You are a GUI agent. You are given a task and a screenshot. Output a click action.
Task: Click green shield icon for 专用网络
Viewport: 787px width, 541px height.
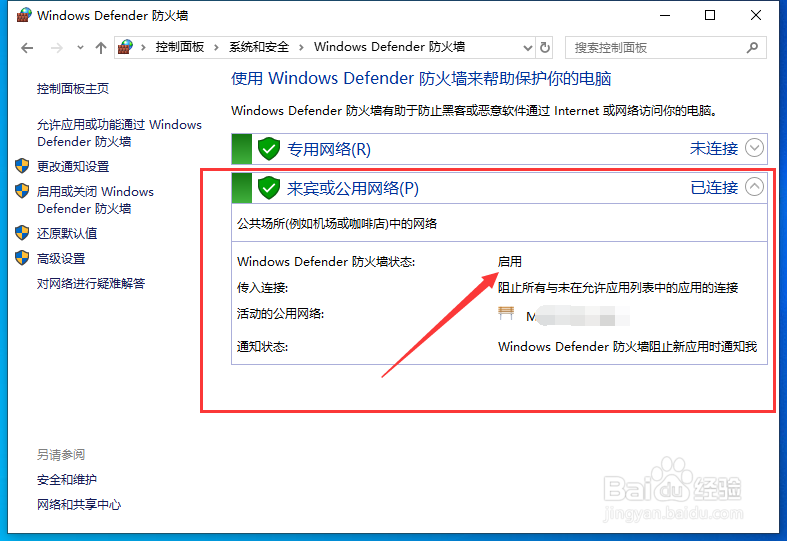269,149
